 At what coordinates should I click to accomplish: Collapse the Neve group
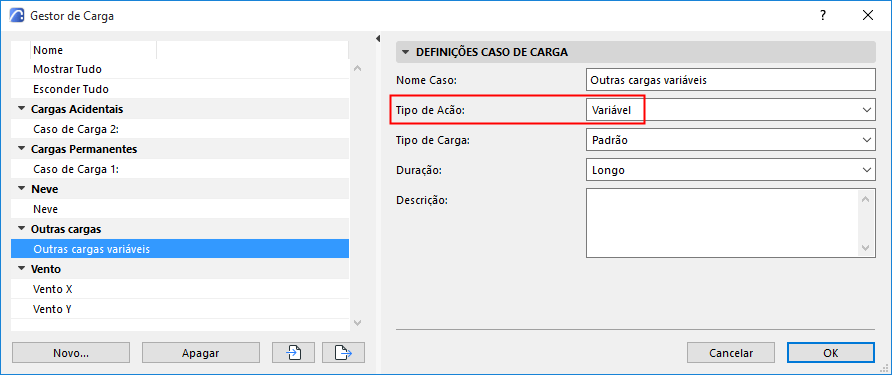(x=22, y=189)
